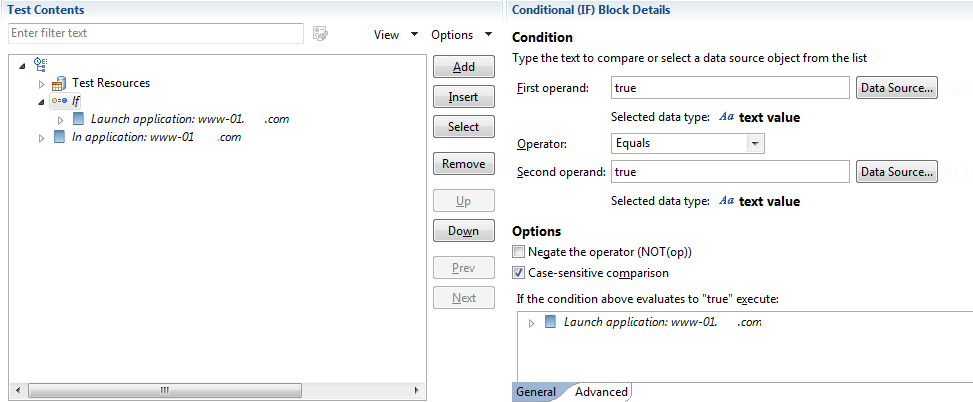
Task: Expand Launch application node in Test Contents
Action: 61,120
